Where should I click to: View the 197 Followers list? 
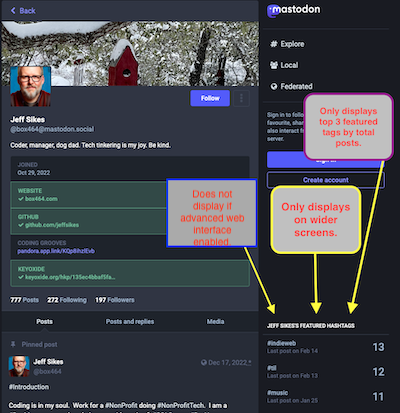[x=115, y=300]
